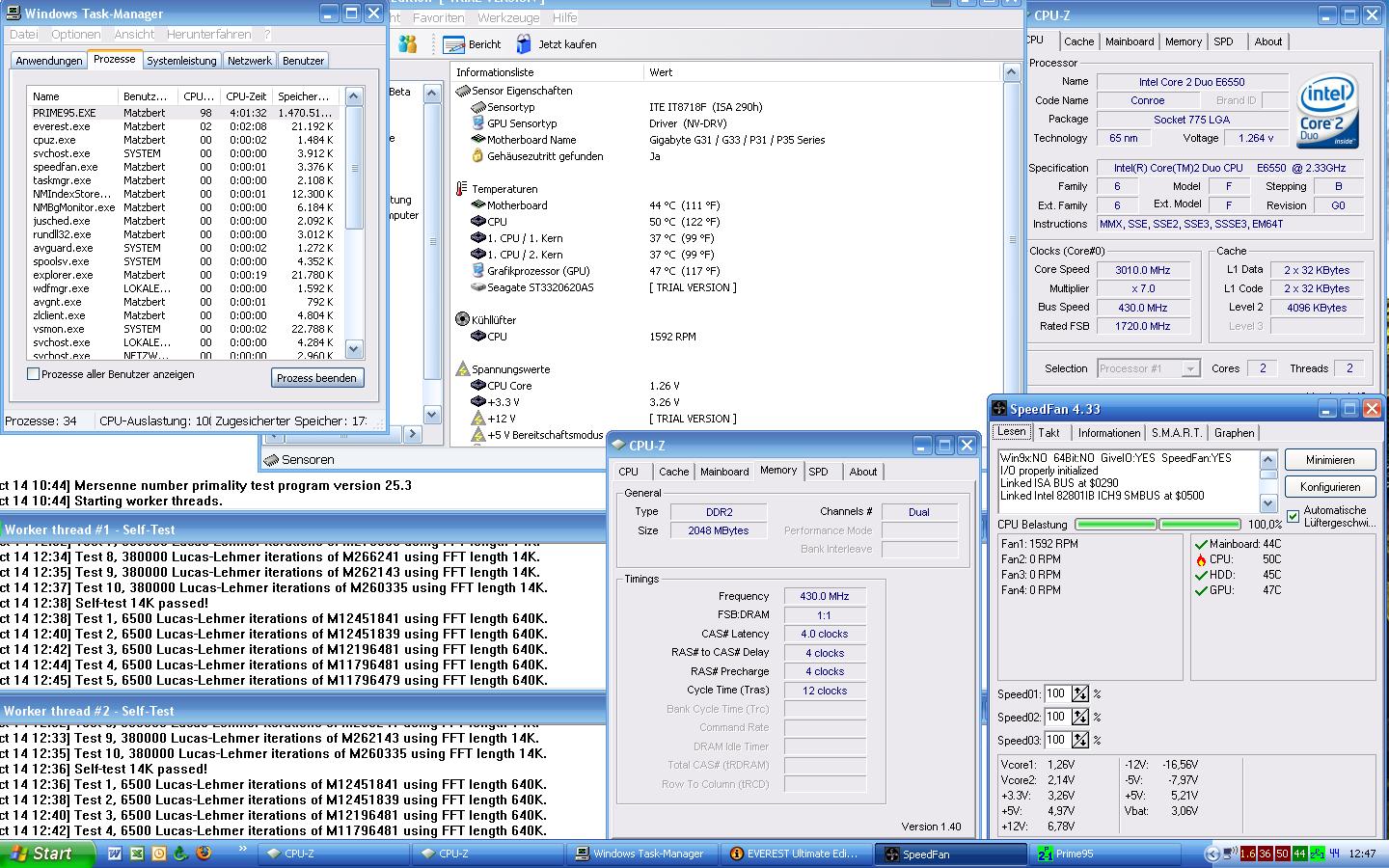
Task: Open Excel from quick launch
Action: point(137,854)
